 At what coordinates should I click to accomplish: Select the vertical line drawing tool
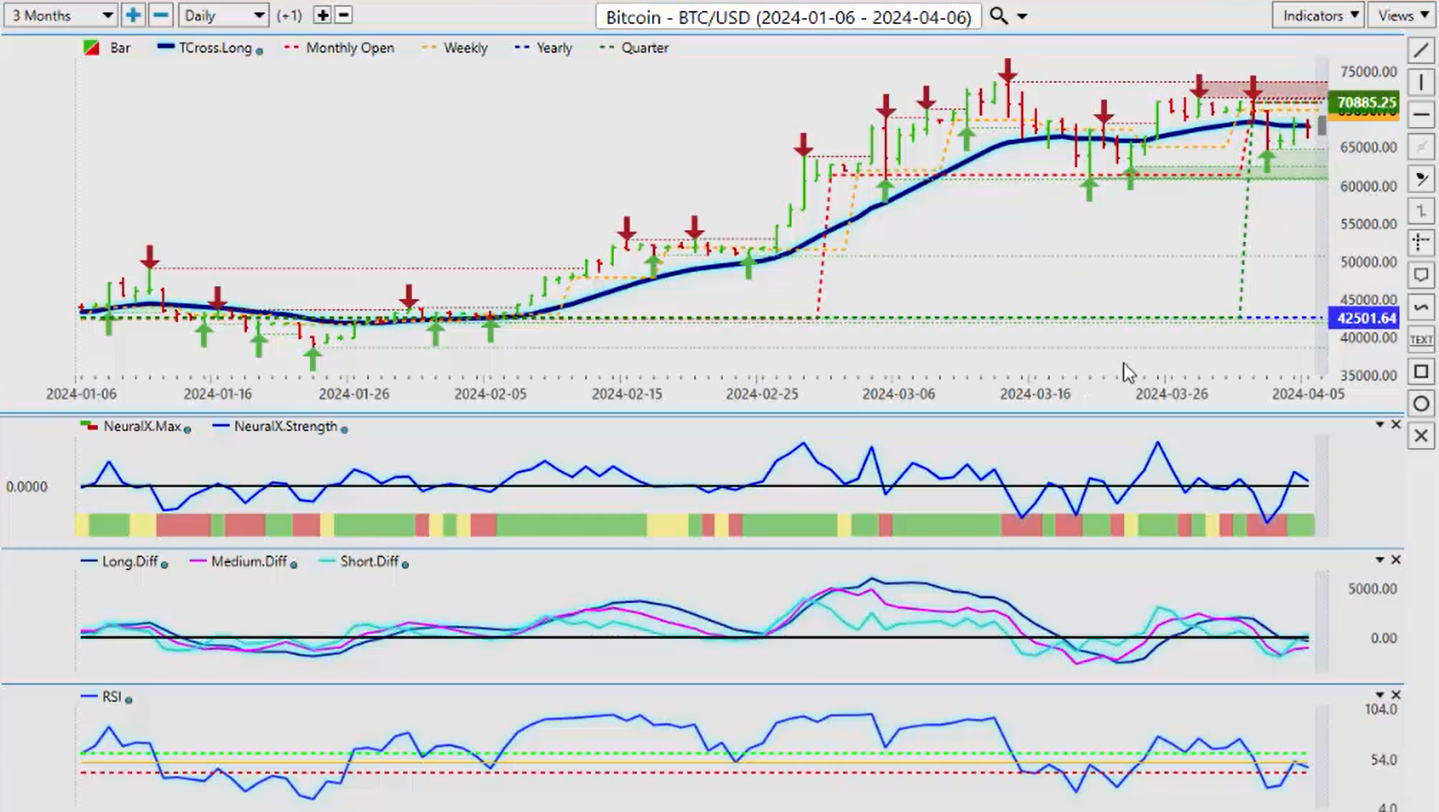point(1420,82)
